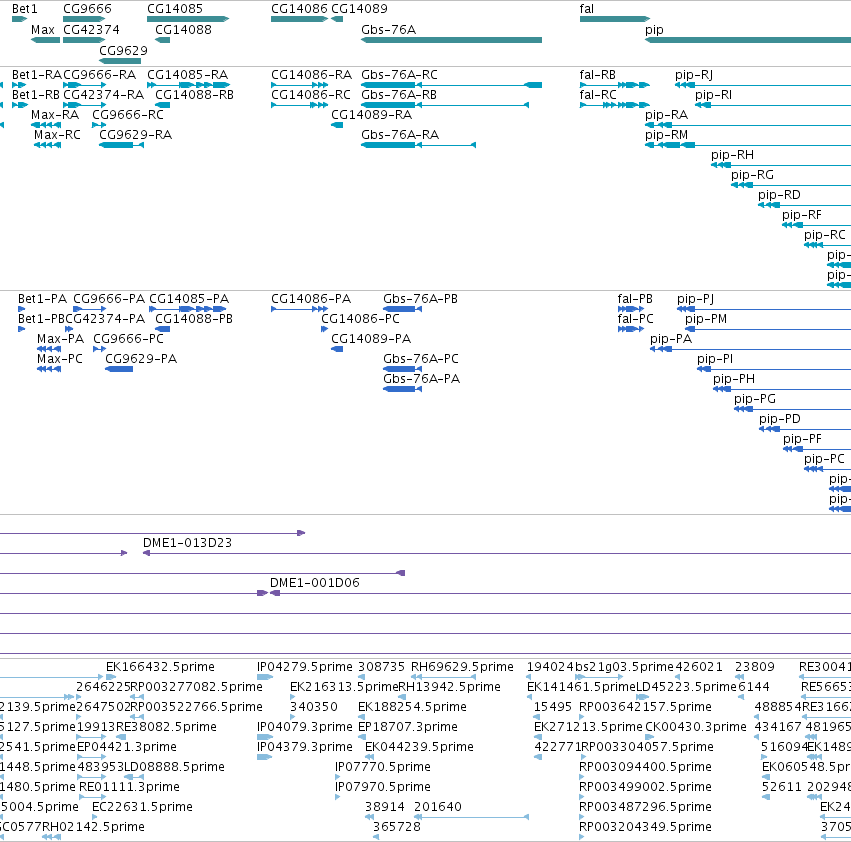Screen dimensions: 851x842
Task: Select CDS CG14086-PA label
Action: point(311,299)
